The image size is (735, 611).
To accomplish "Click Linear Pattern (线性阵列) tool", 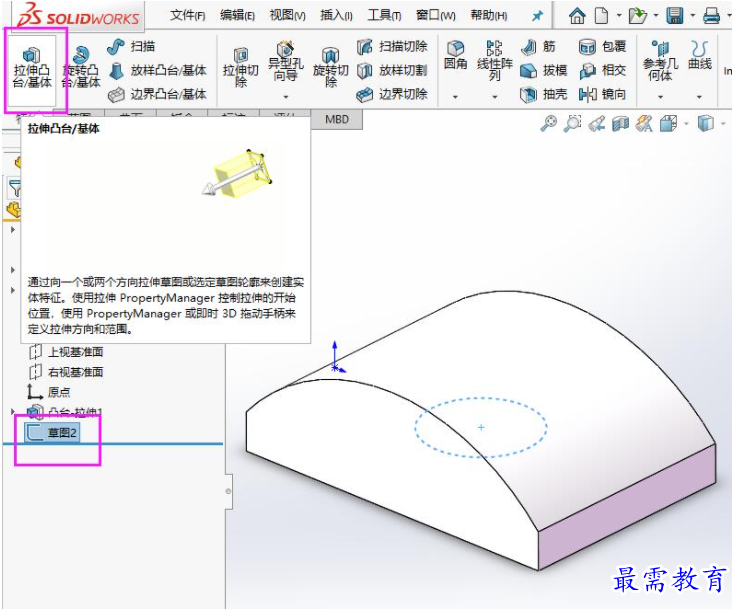I will (x=495, y=61).
